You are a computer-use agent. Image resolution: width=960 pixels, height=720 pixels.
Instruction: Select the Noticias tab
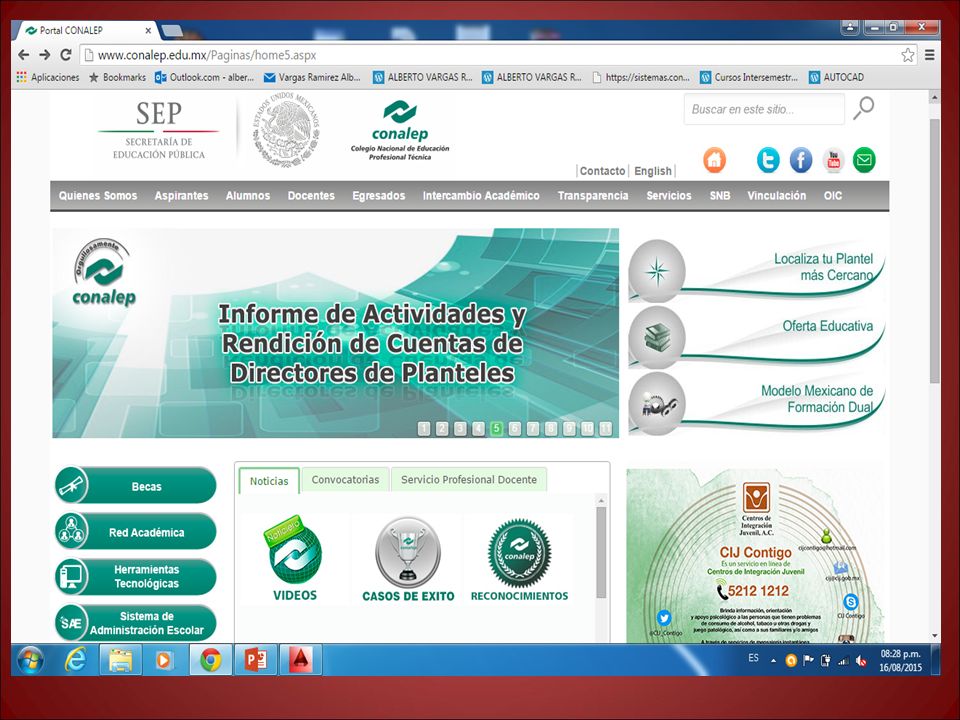click(269, 481)
